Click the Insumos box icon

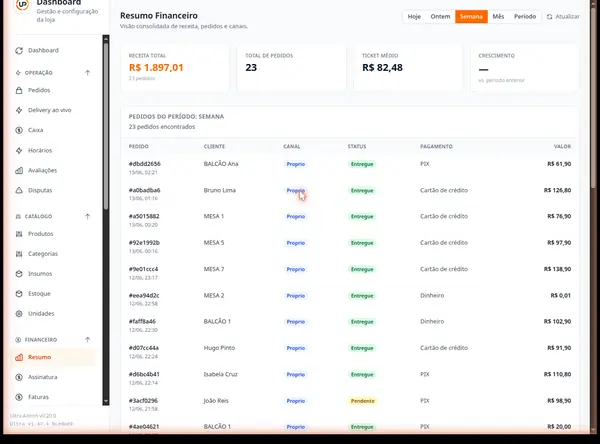(x=19, y=274)
